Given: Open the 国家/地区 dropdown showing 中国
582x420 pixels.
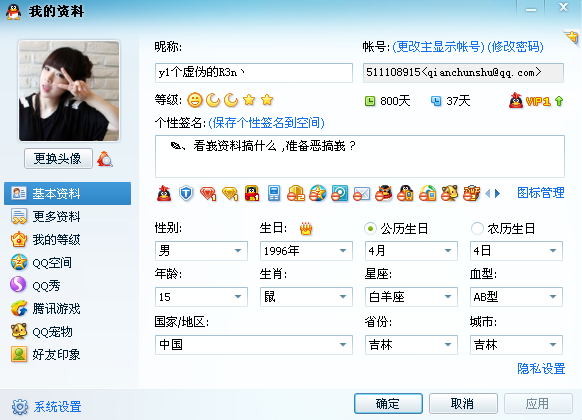Looking at the screenshot, I should coord(254,345).
